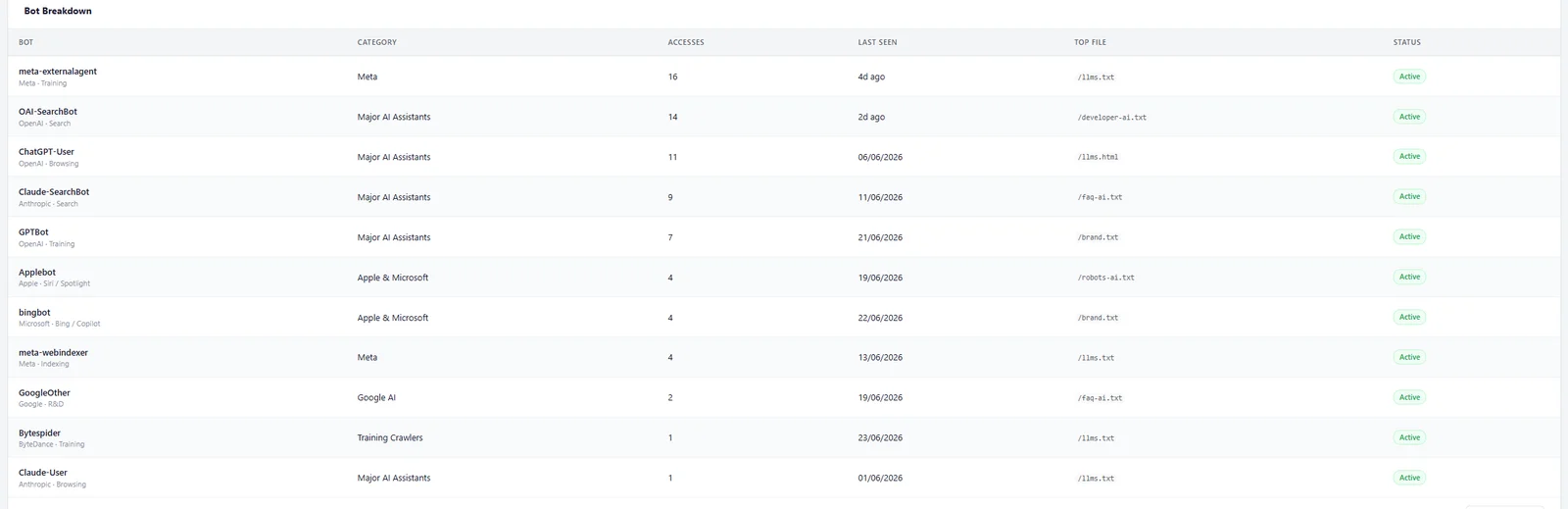This screenshot has width=1568, height=509.
Task: Click the Active badge for meta-externalagent
Action: point(1409,76)
